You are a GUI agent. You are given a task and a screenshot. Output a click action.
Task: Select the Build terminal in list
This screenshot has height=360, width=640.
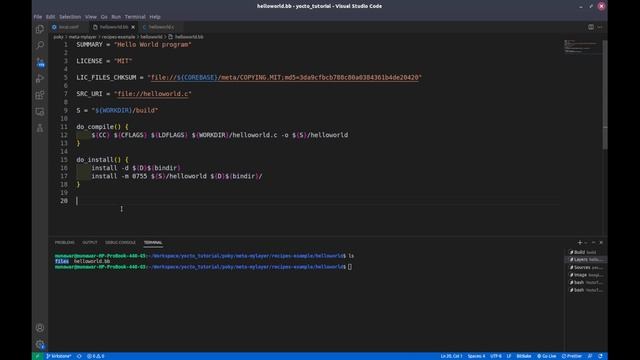(585, 252)
